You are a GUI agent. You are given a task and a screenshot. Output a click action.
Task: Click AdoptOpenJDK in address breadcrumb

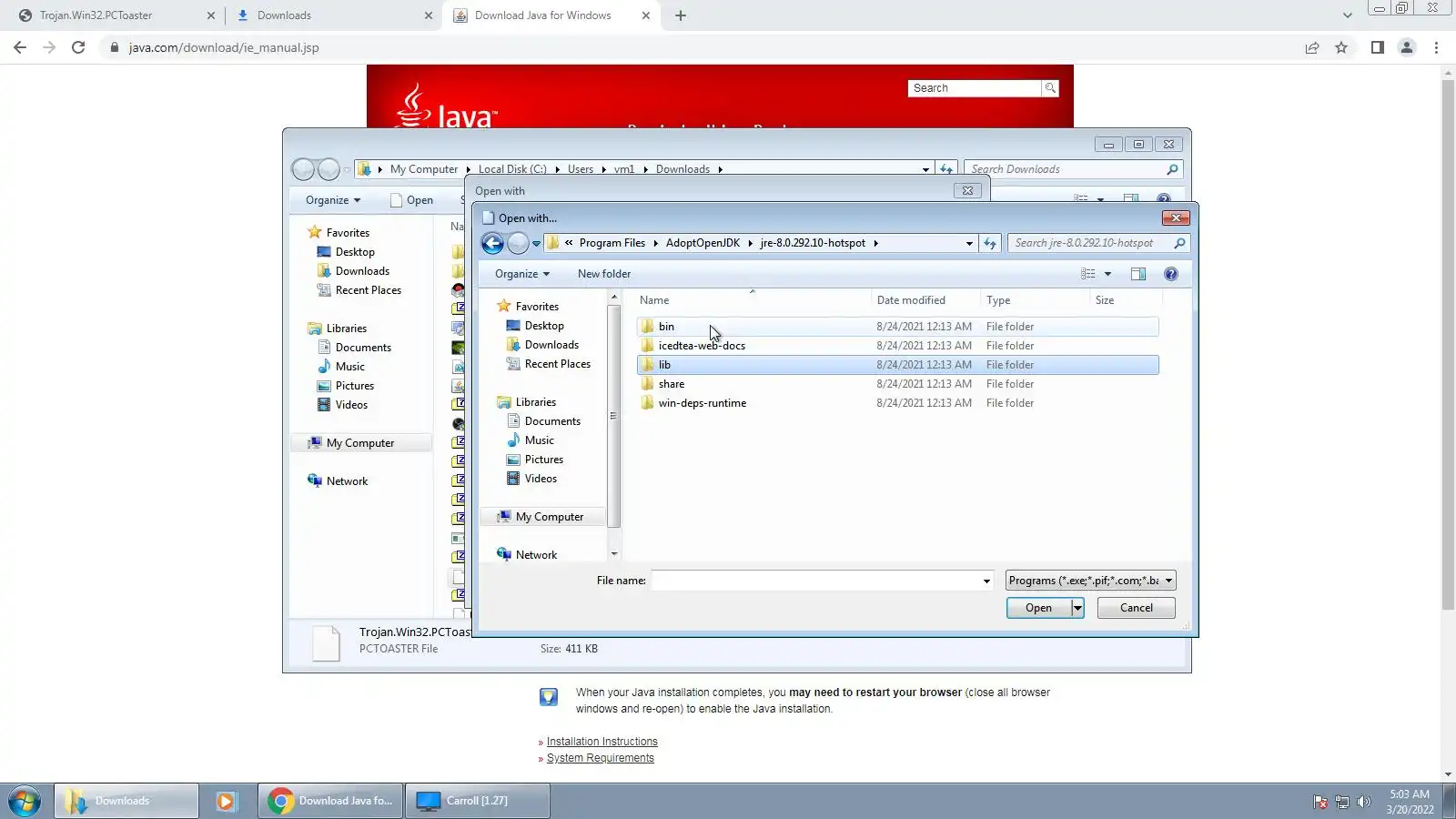click(x=703, y=243)
